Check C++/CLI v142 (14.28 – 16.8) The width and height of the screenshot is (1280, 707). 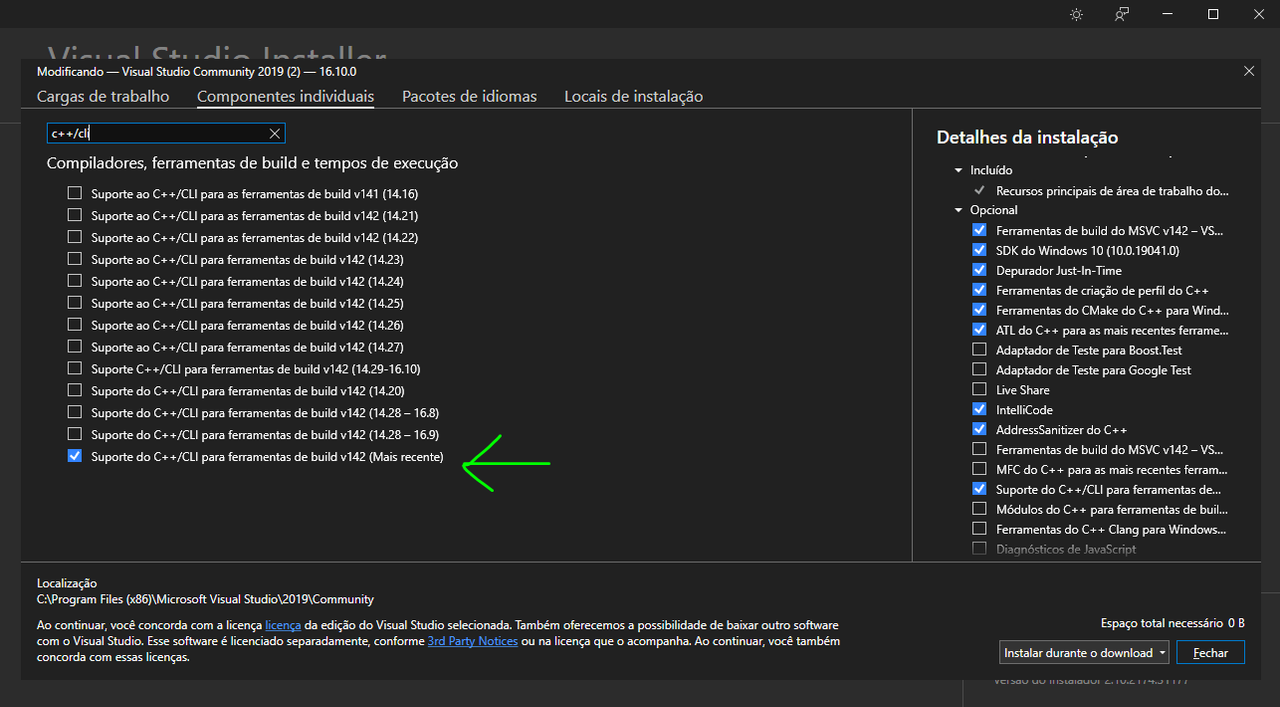pos(74,411)
